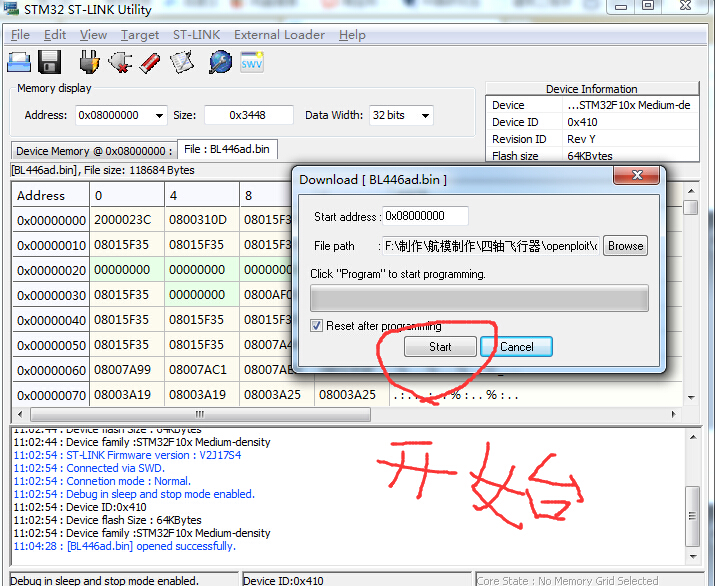
Task: Open the External Loader menu
Action: click(279, 35)
